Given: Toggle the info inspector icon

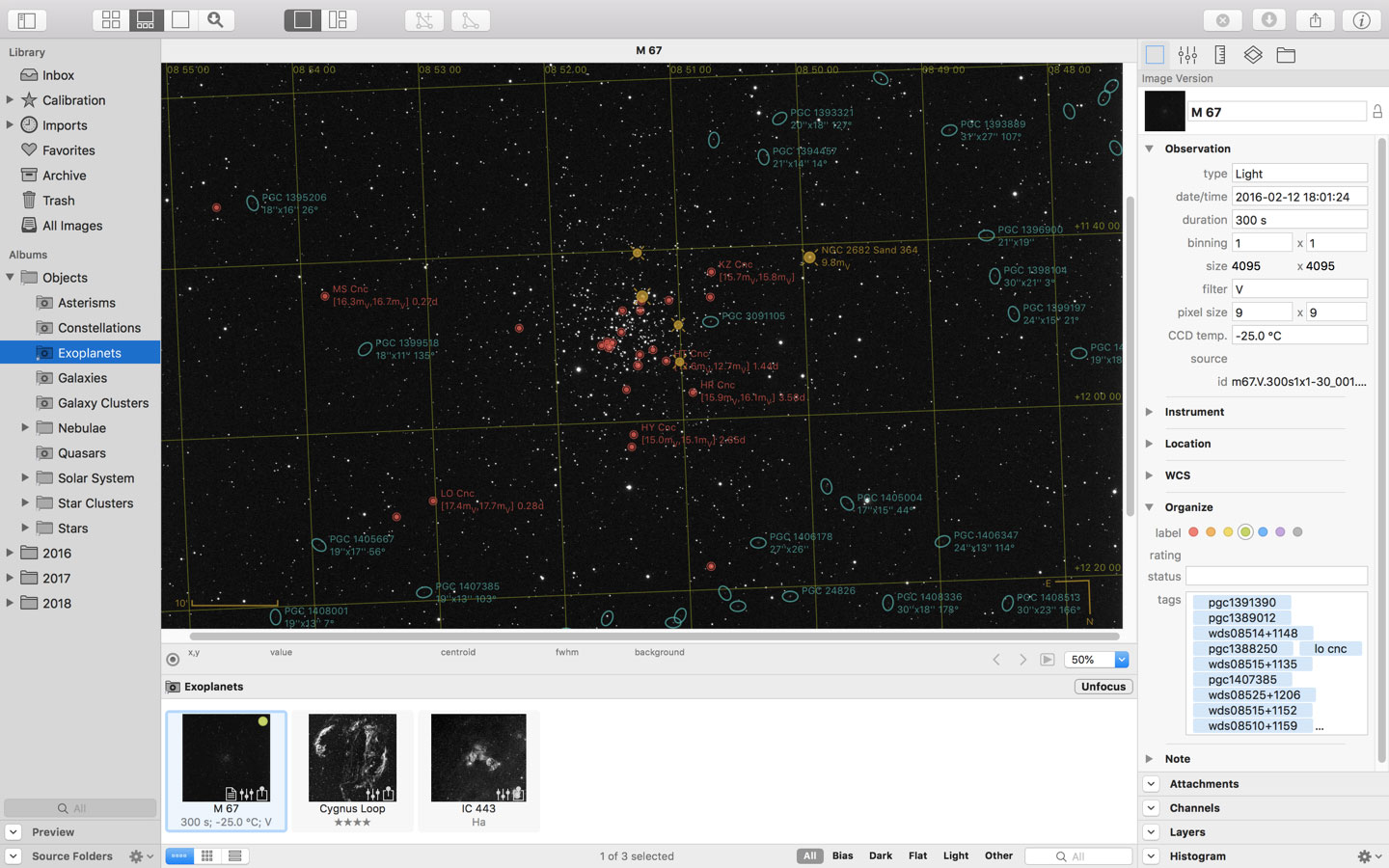Looking at the screenshot, I should tap(1361, 20).
